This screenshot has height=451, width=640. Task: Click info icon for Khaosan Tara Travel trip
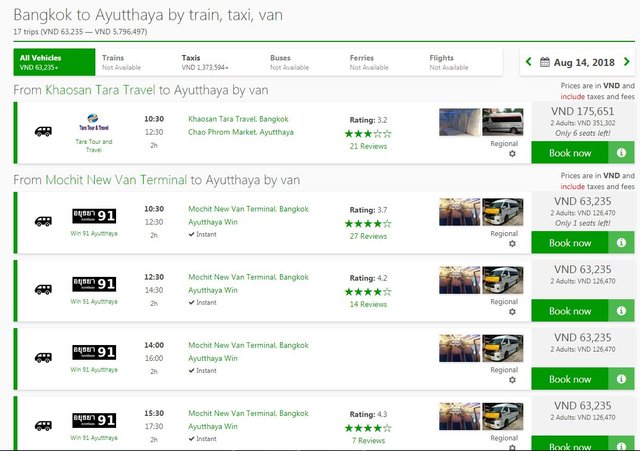[x=621, y=153]
